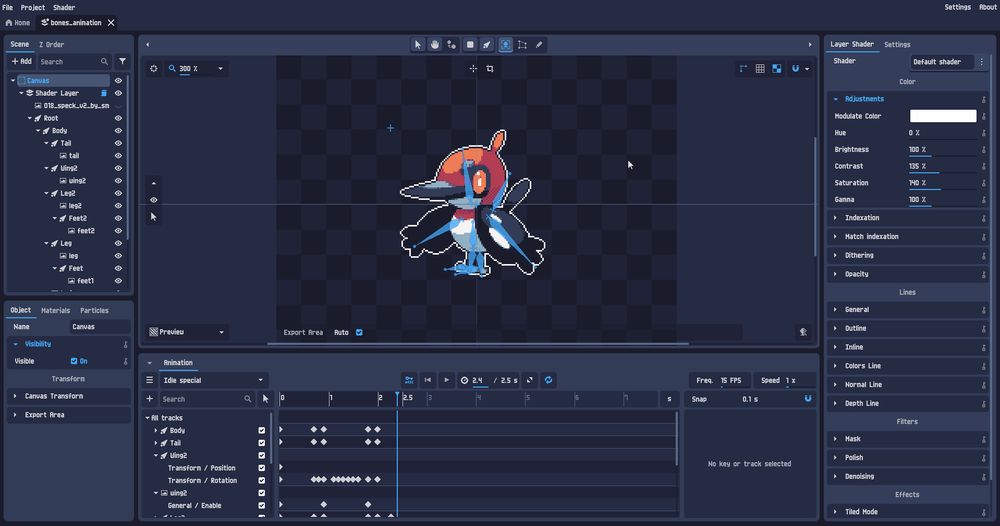
Task: Disable the General / Enable track checkbox
Action: pos(261,505)
